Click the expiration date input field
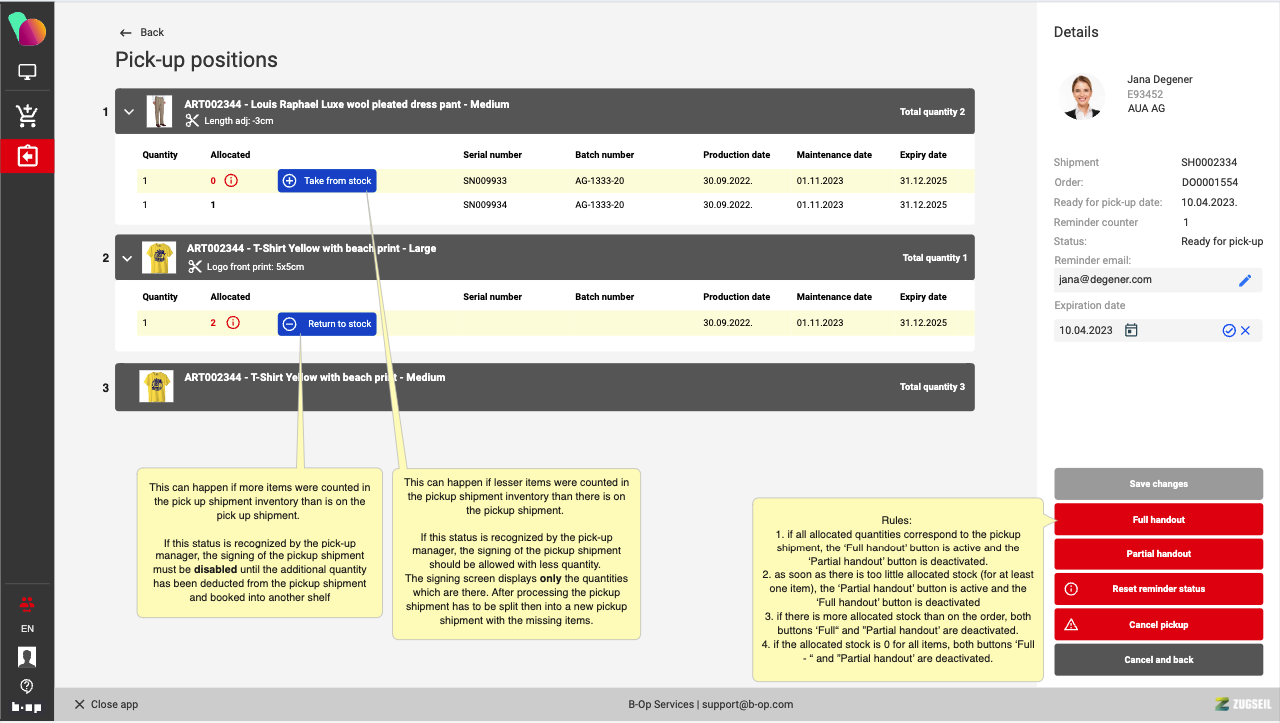The image size is (1280, 723). click(1086, 331)
